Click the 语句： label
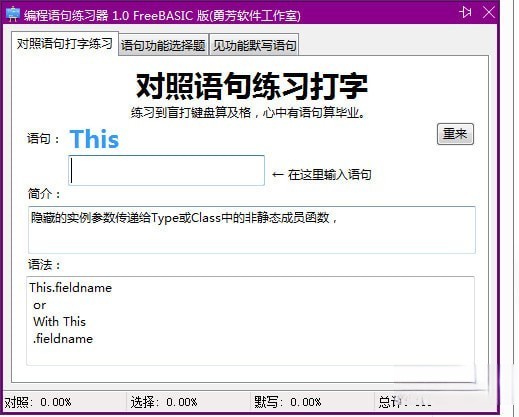 click(43, 138)
